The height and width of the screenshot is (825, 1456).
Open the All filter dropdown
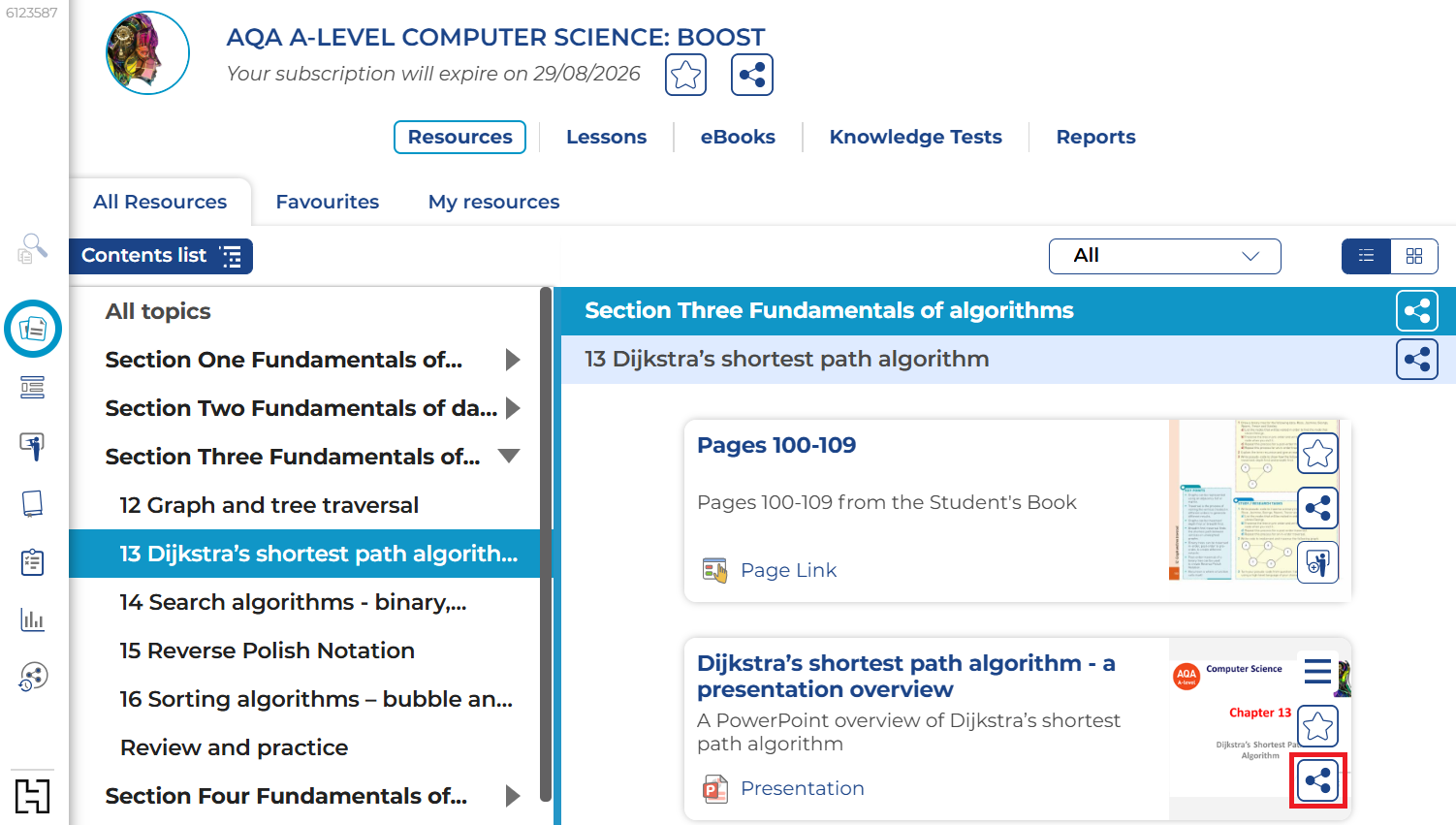point(1164,256)
